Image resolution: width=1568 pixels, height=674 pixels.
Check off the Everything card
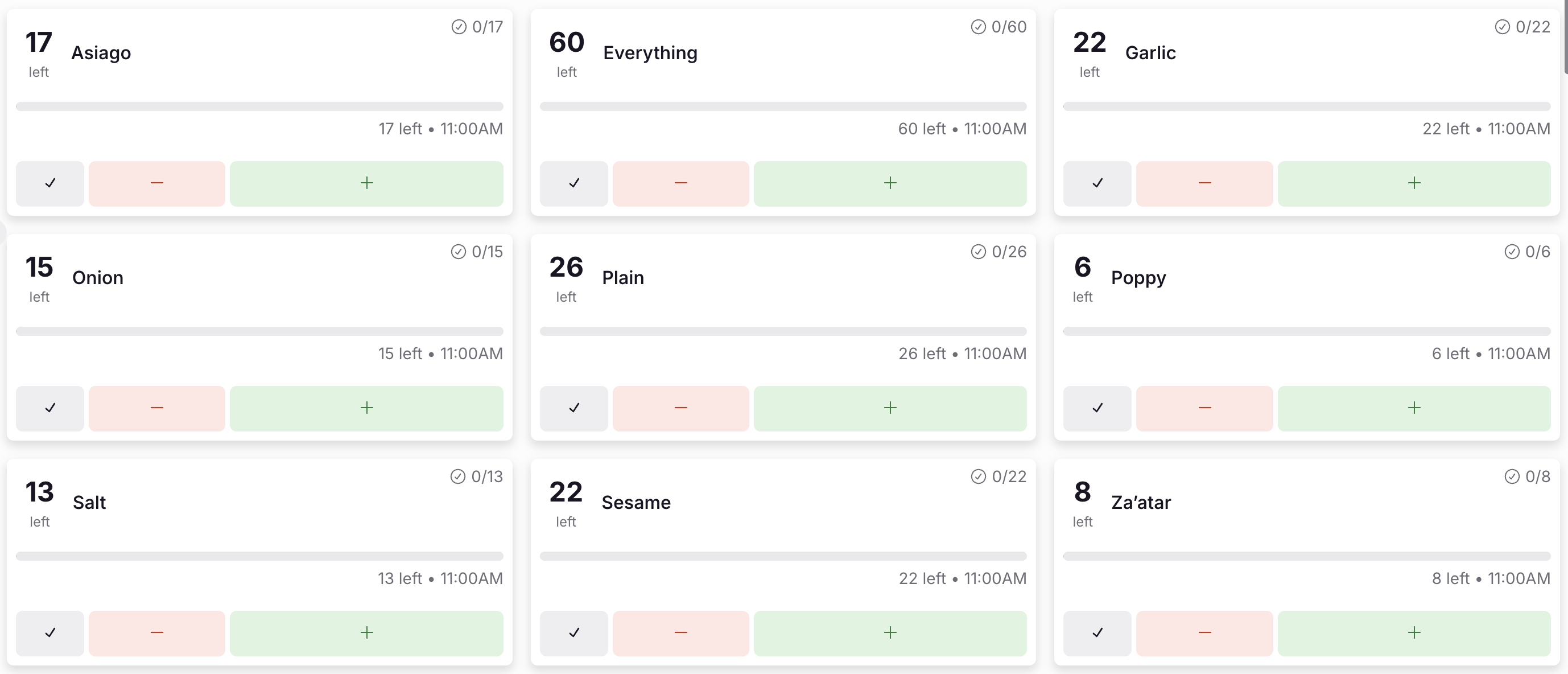573,183
